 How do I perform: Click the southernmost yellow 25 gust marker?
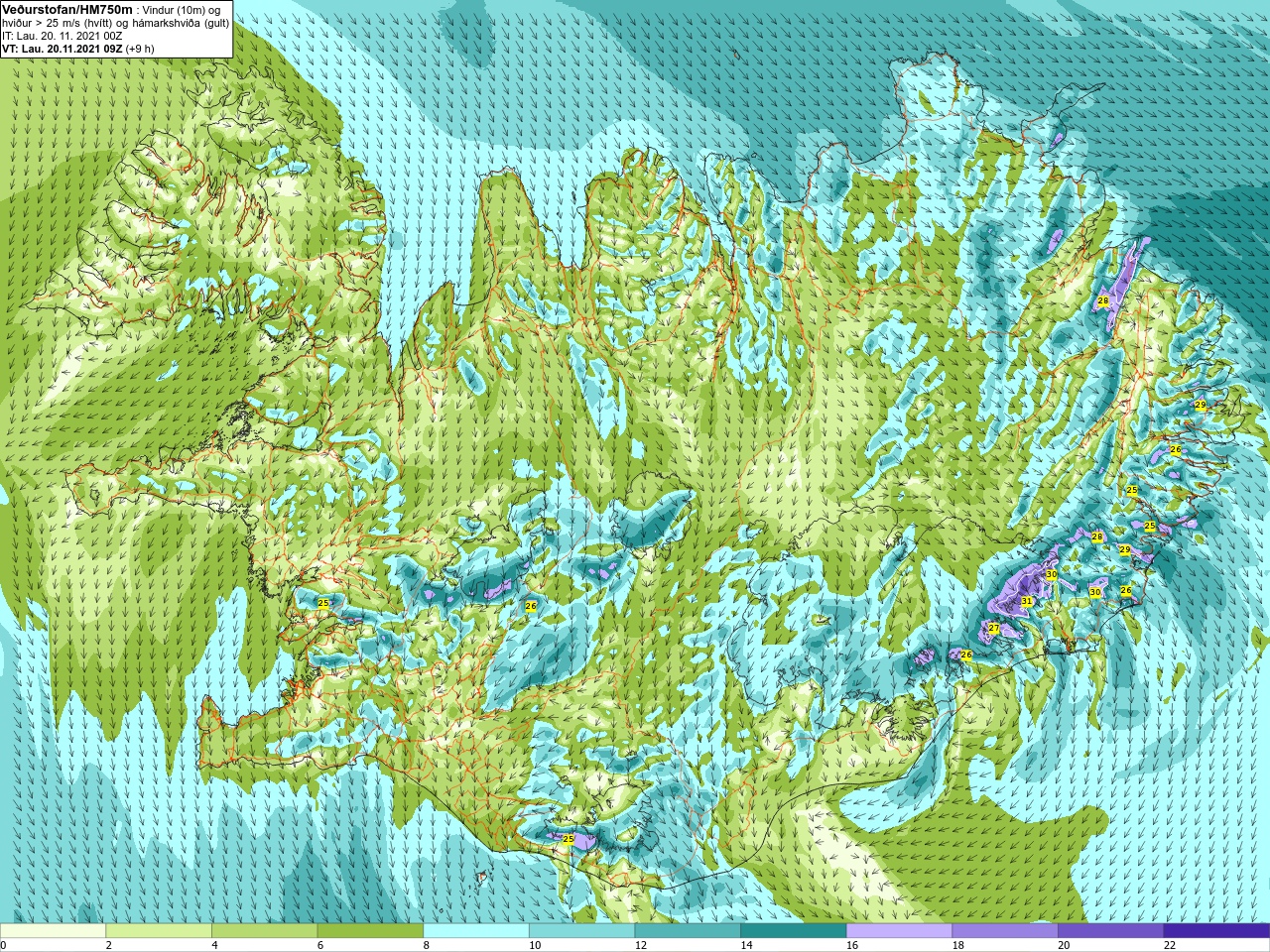[x=569, y=839]
